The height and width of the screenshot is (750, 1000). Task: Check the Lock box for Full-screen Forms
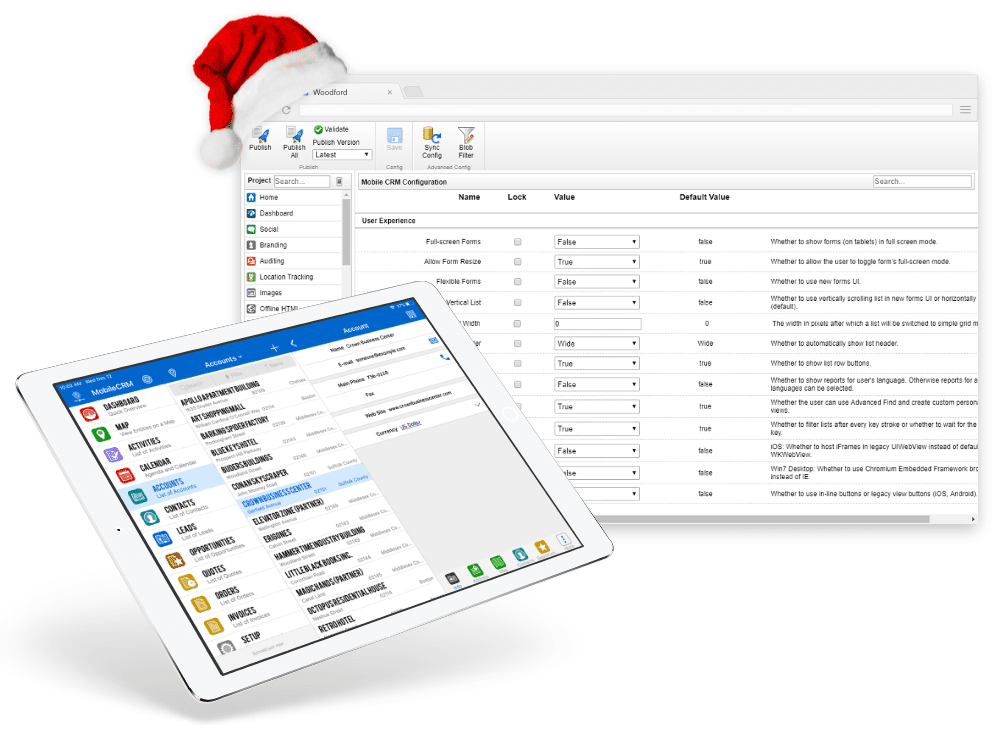[517, 241]
